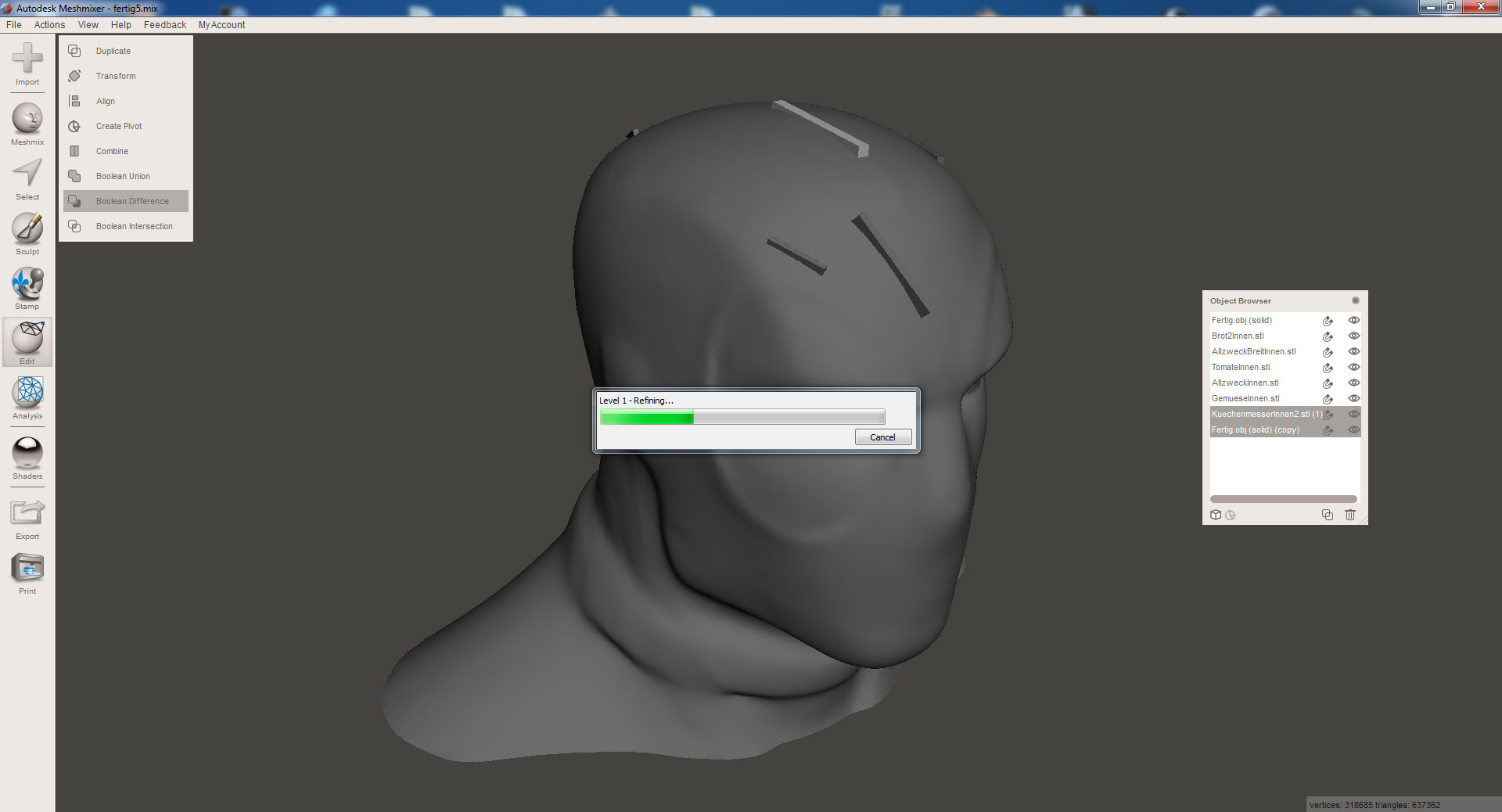
Task: Click the Transform icon in edit list
Action: click(74, 76)
